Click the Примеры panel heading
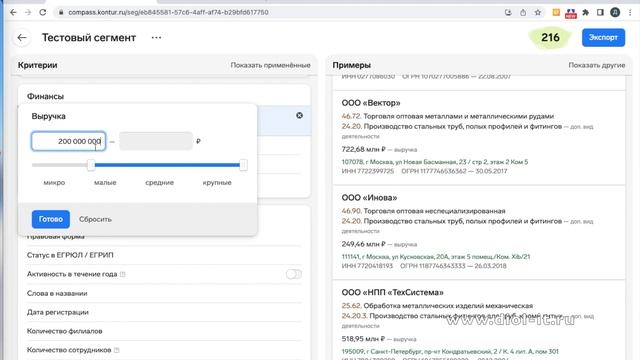Viewport: 640px width, 360px height. 351,65
